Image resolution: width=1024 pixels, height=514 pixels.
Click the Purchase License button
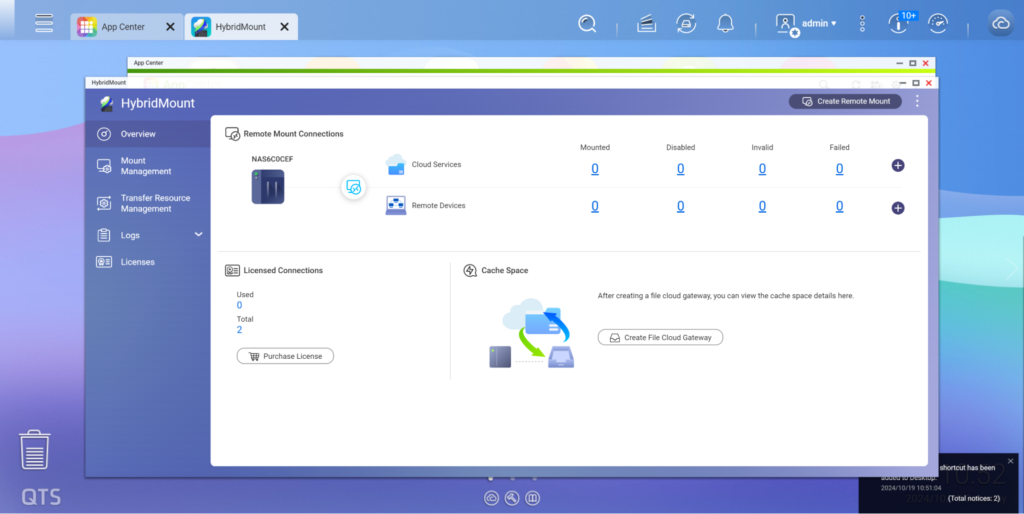pyautogui.click(x=285, y=356)
